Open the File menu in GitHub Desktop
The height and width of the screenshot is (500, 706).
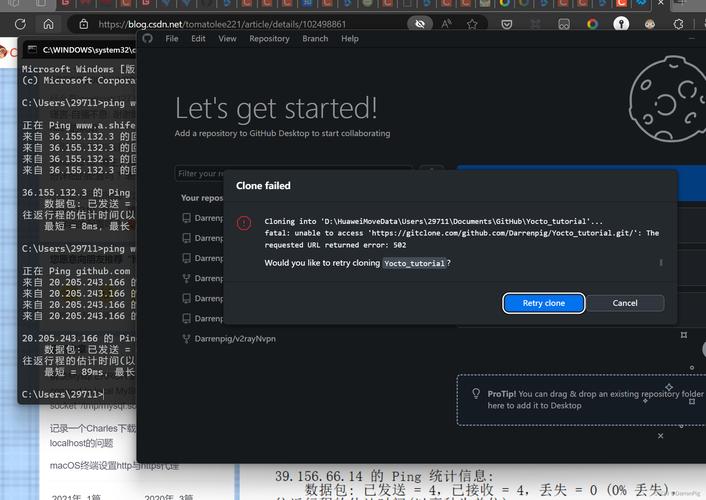(x=172, y=39)
